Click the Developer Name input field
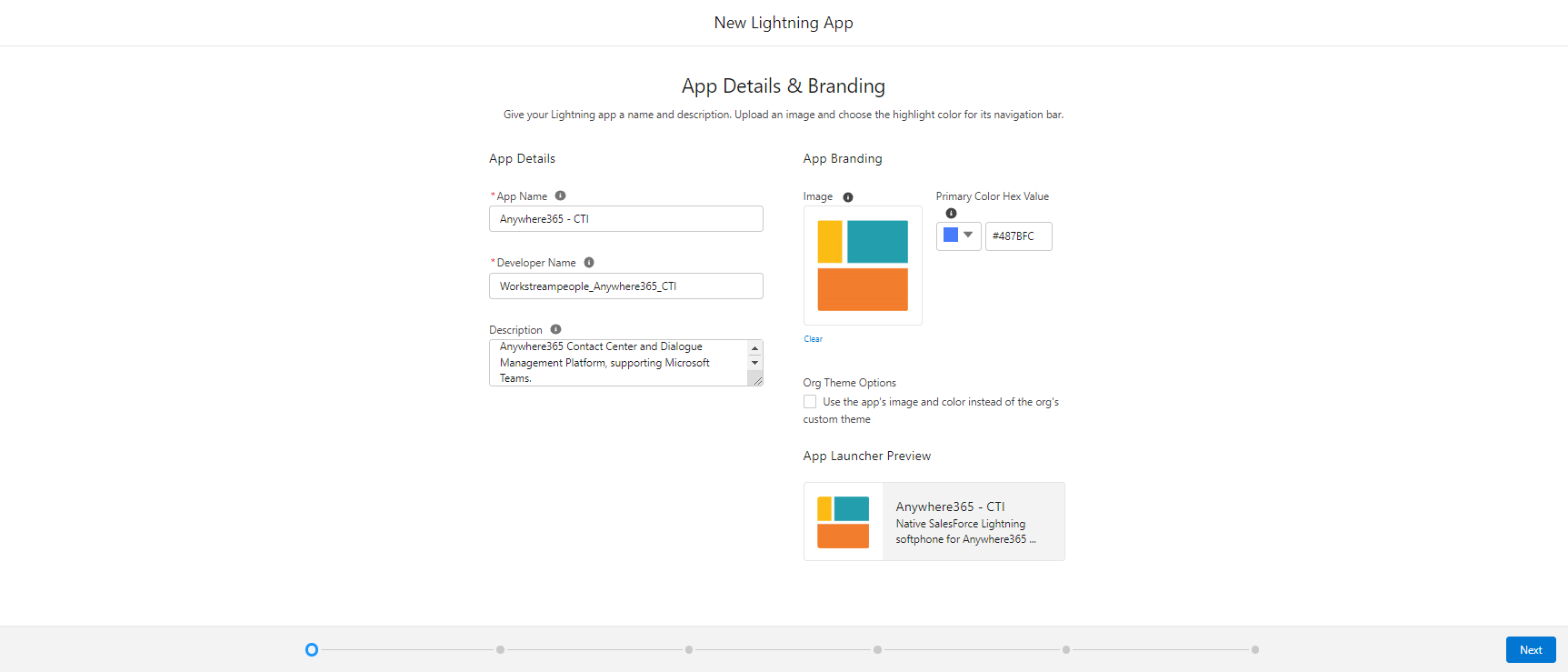 (625, 286)
